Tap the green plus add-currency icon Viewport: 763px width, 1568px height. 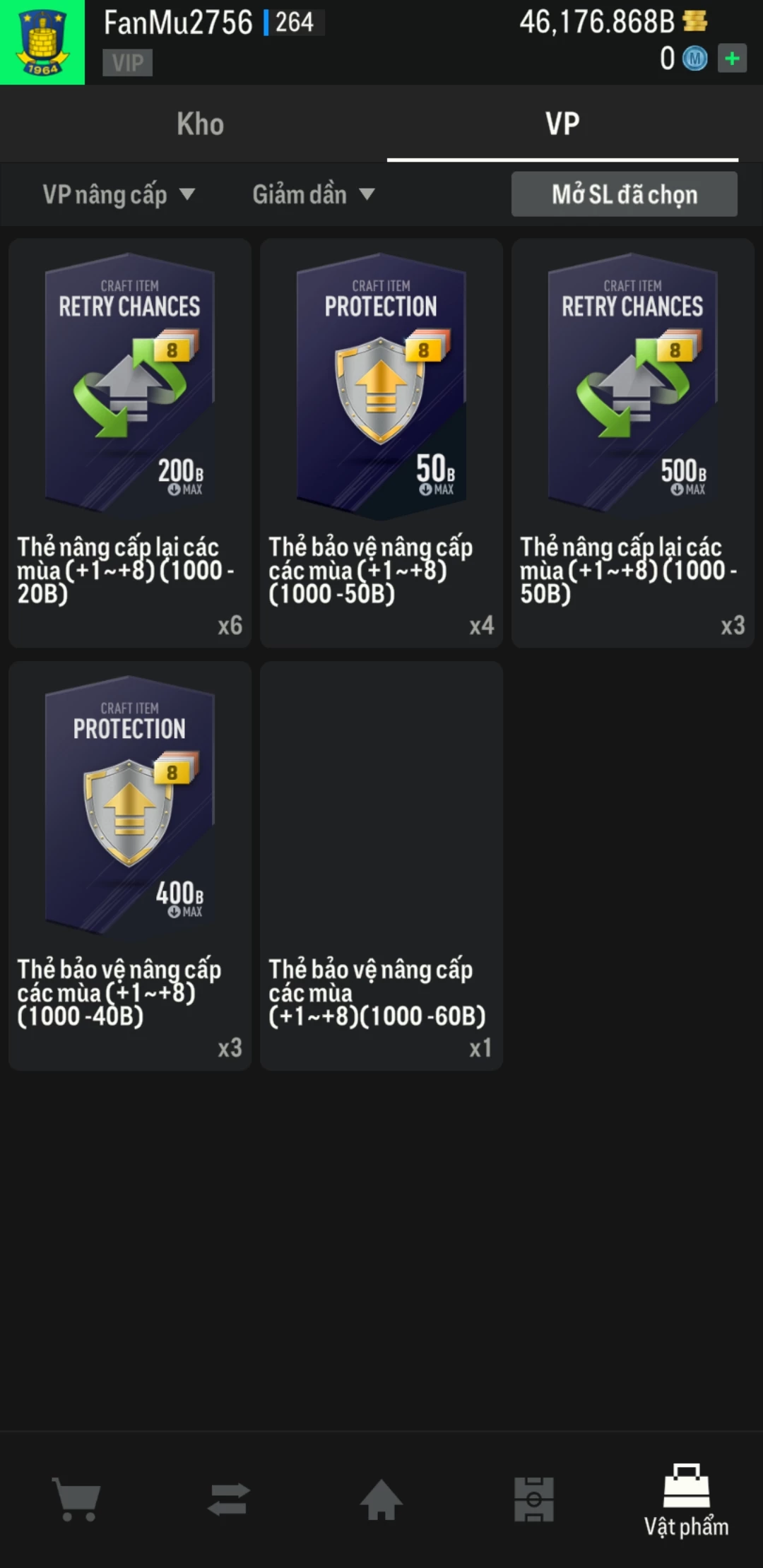(732, 59)
